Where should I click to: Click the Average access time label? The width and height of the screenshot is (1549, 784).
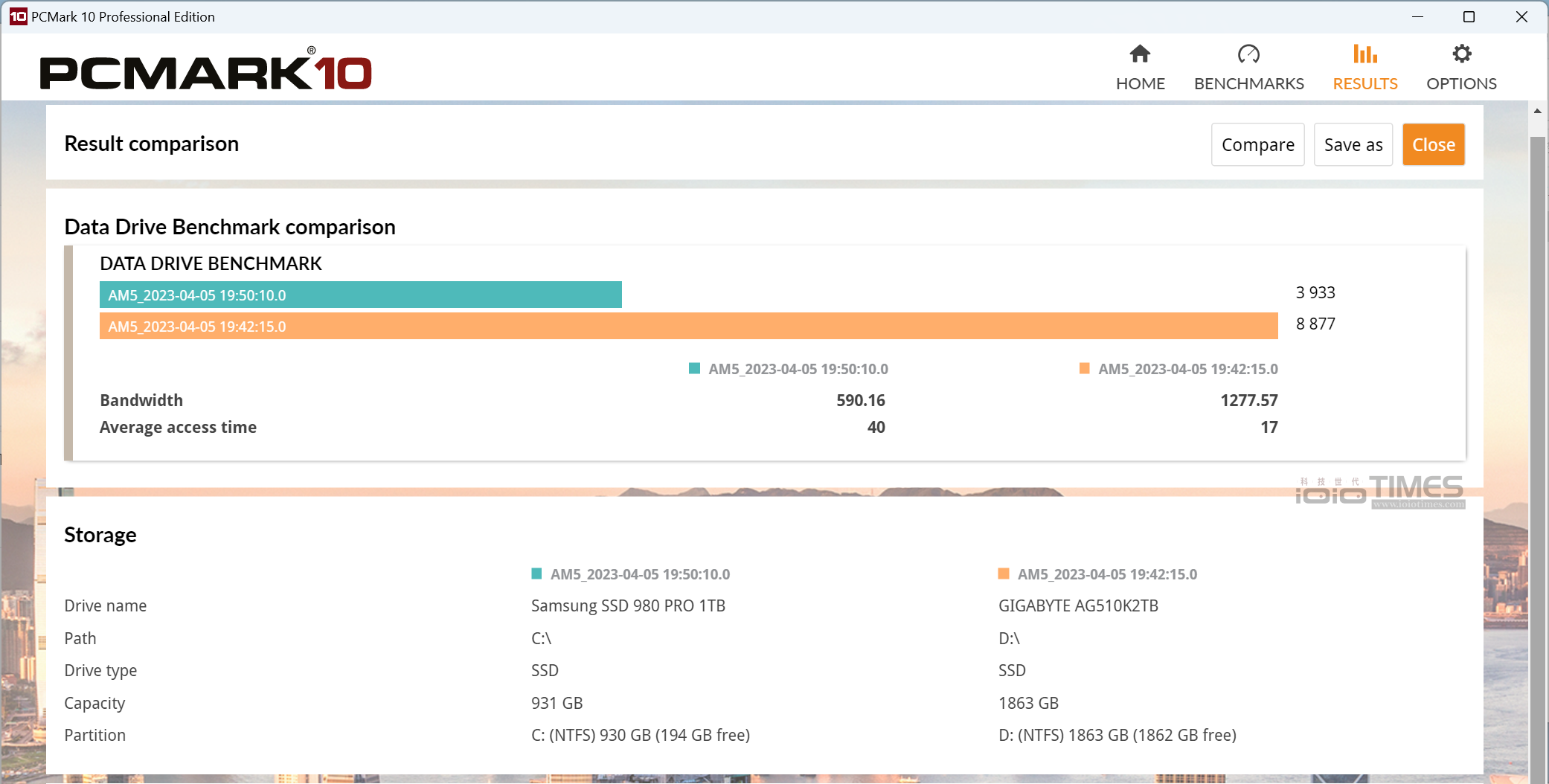pyautogui.click(x=178, y=427)
